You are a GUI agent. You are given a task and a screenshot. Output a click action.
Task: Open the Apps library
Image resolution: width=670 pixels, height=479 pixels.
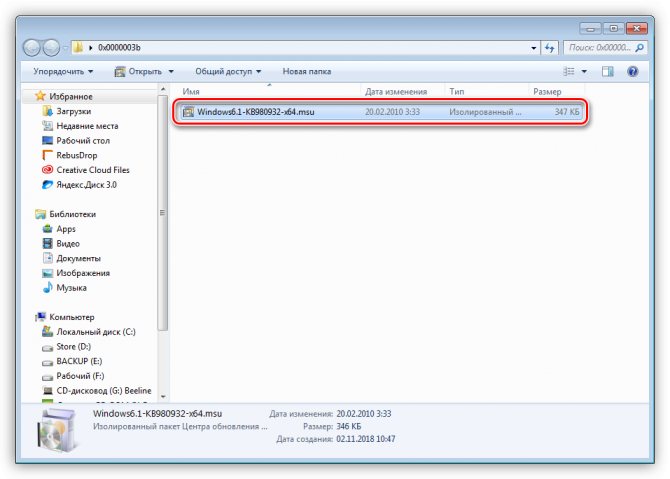66,229
